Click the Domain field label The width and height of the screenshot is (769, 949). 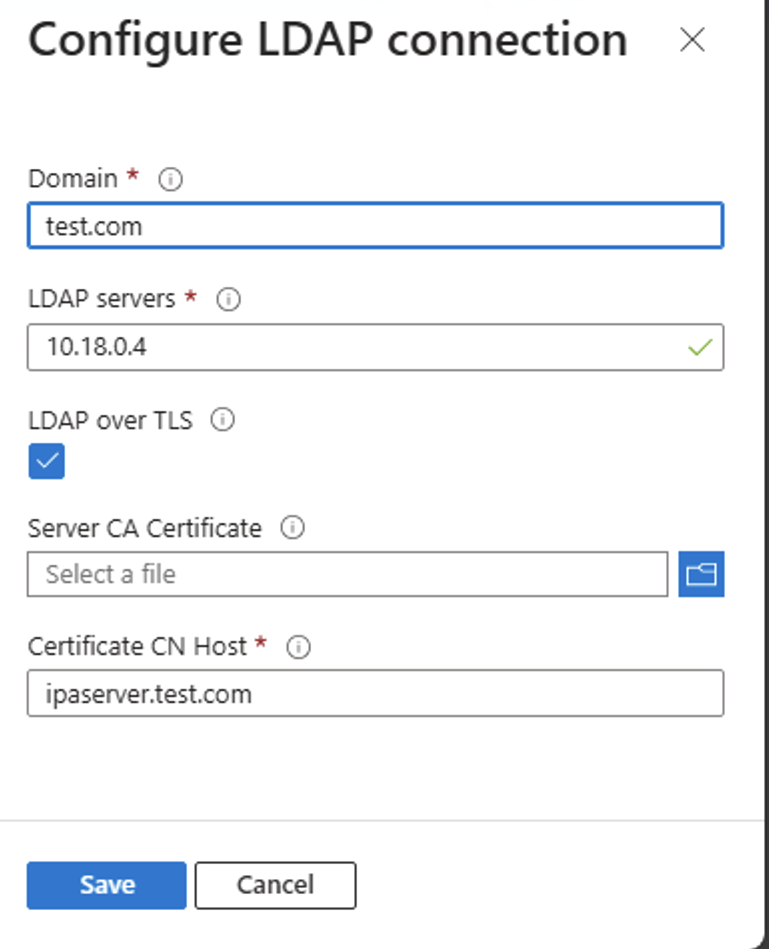click(73, 179)
